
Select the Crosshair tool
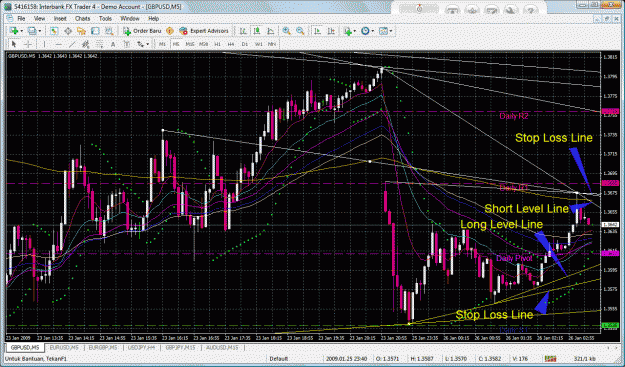pos(28,44)
